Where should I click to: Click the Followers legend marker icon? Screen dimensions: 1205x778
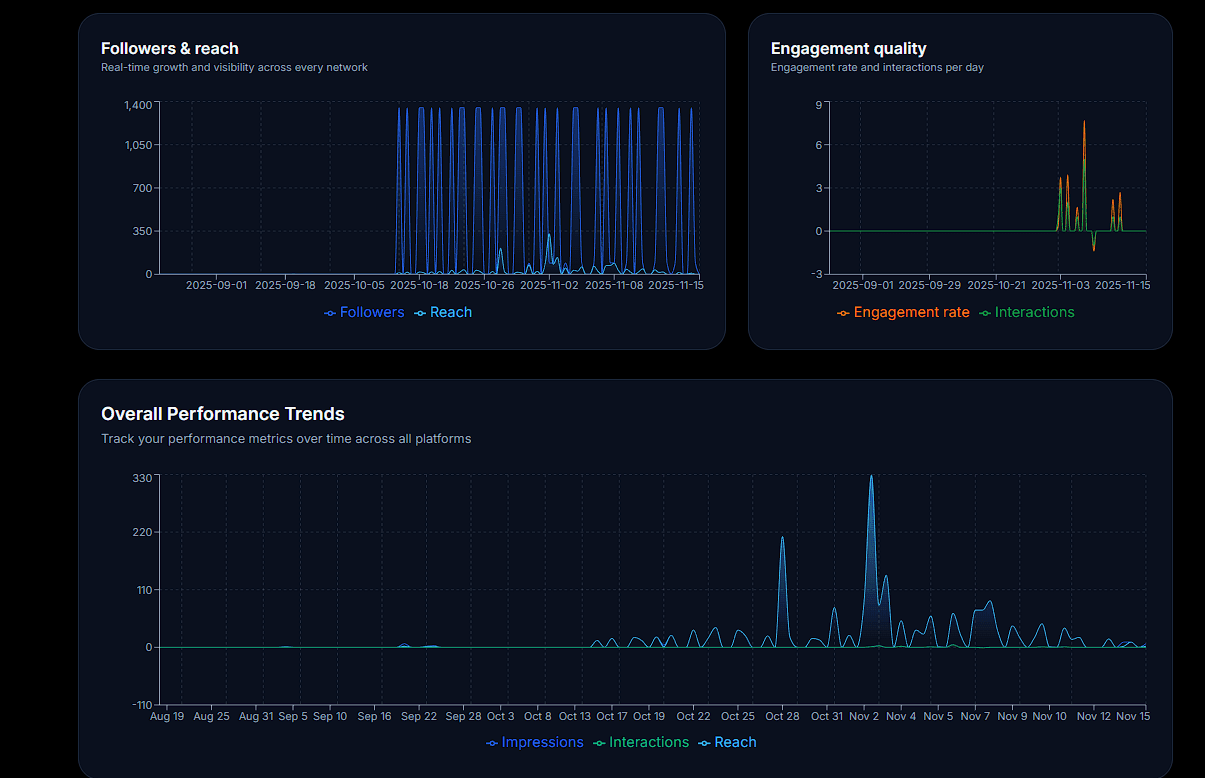[x=330, y=312]
